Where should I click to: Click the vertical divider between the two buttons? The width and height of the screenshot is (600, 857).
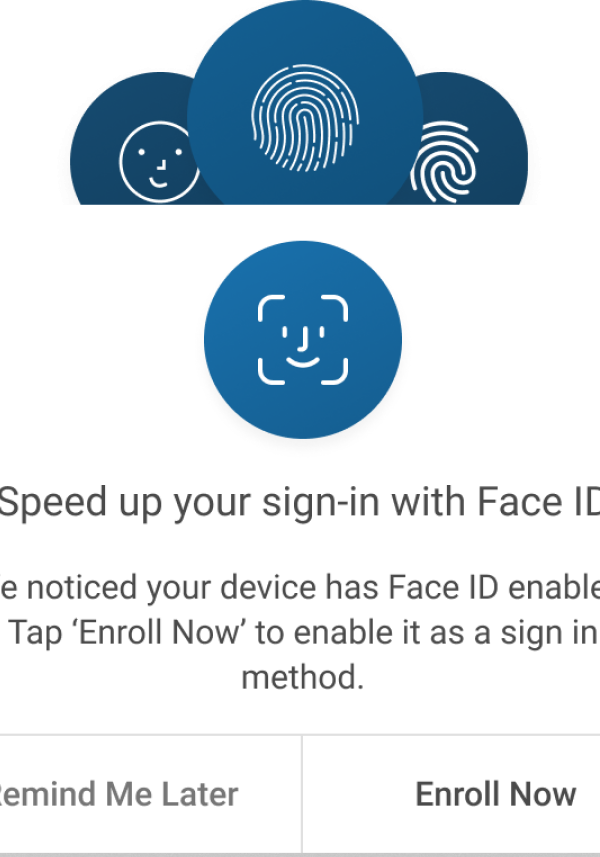point(302,794)
